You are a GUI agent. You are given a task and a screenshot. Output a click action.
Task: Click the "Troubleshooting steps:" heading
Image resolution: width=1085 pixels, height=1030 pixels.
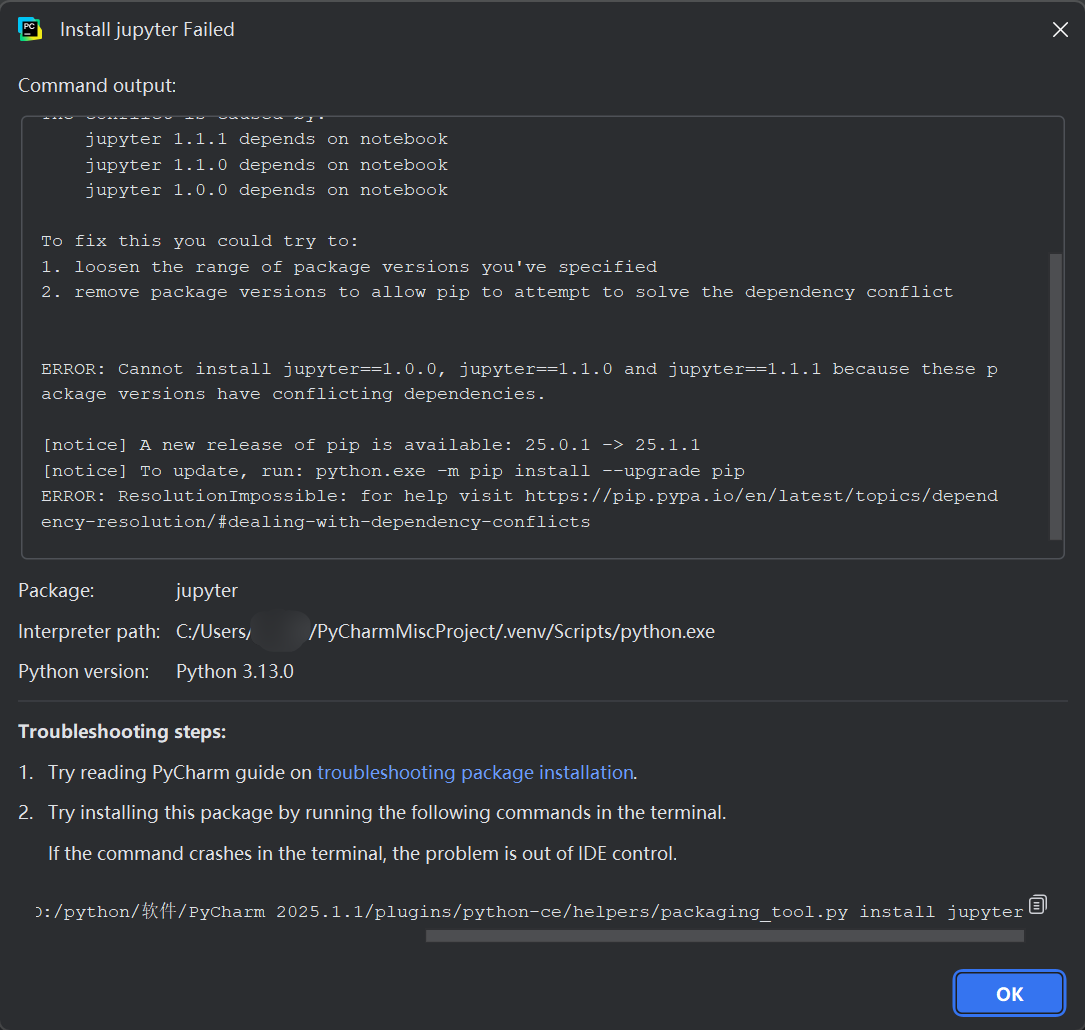coord(122,732)
